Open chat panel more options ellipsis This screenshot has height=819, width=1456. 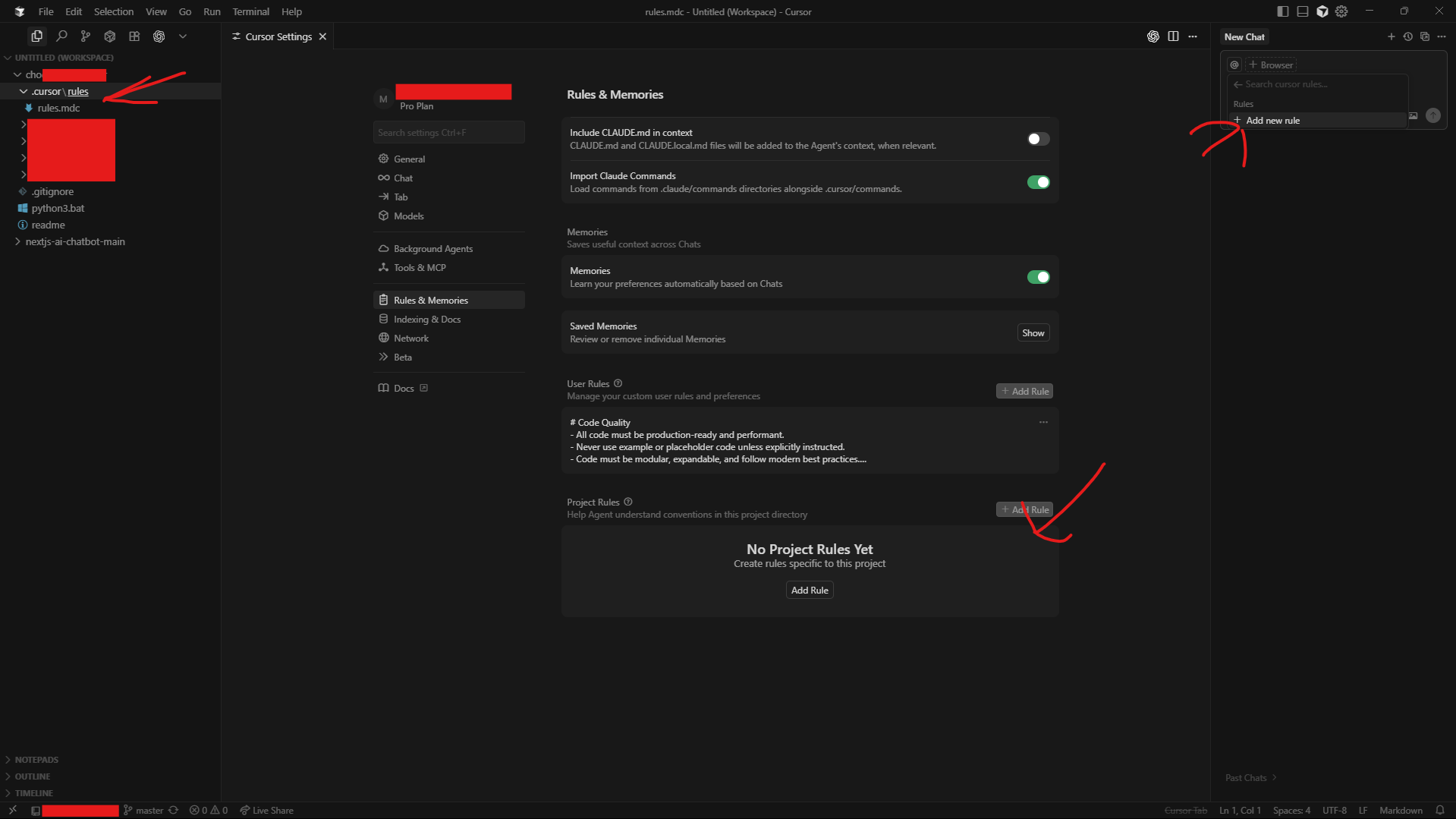[x=1442, y=36]
